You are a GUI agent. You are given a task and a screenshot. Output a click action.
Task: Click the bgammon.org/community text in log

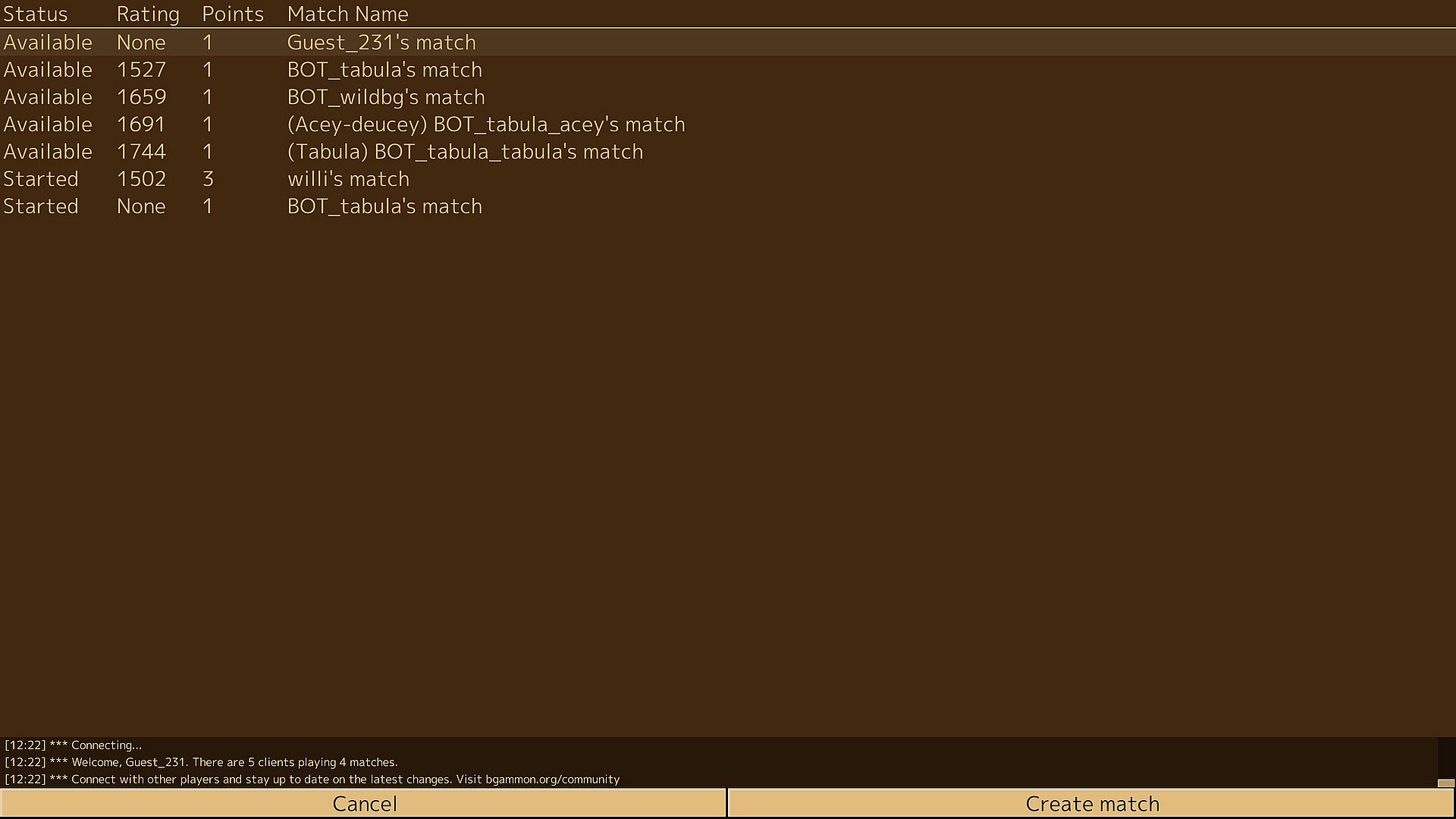(552, 779)
